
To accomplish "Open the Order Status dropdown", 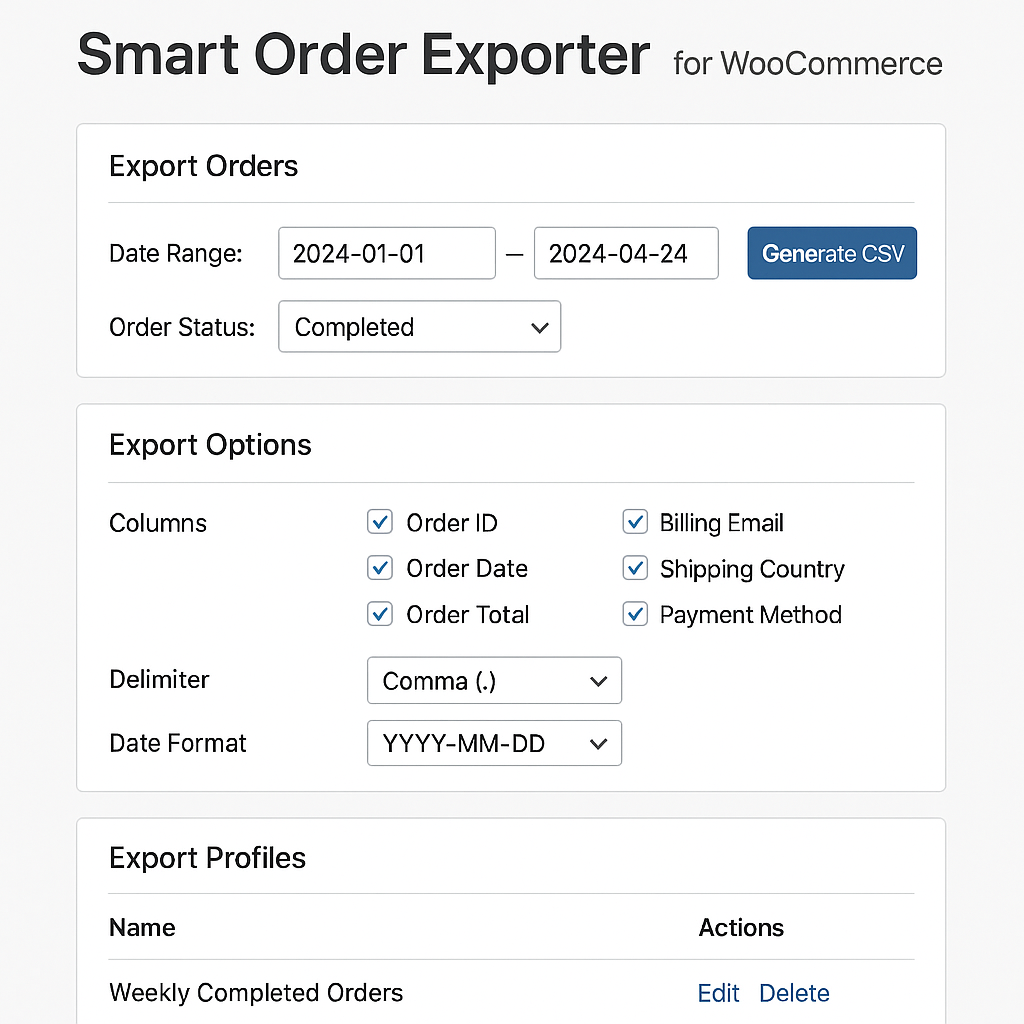I will point(419,327).
